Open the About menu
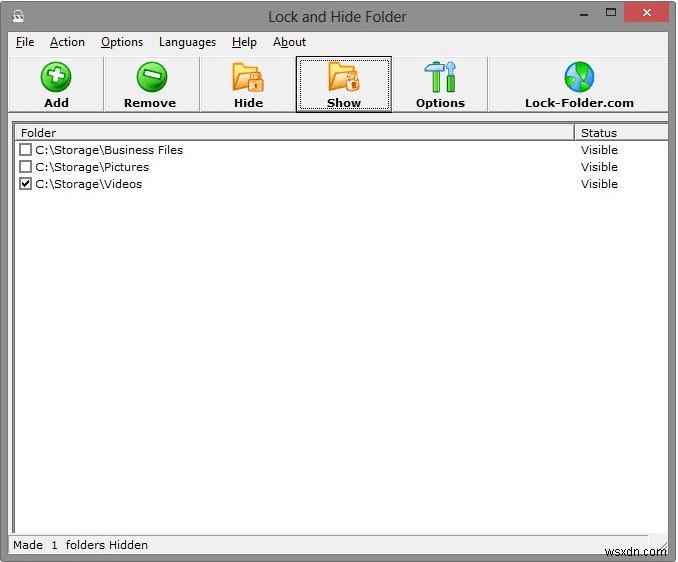The image size is (678, 562). (289, 42)
